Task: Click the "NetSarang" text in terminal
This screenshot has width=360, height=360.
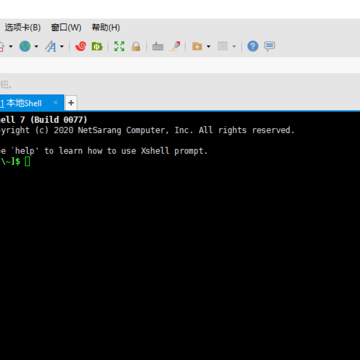Action: pyautogui.click(x=99, y=130)
